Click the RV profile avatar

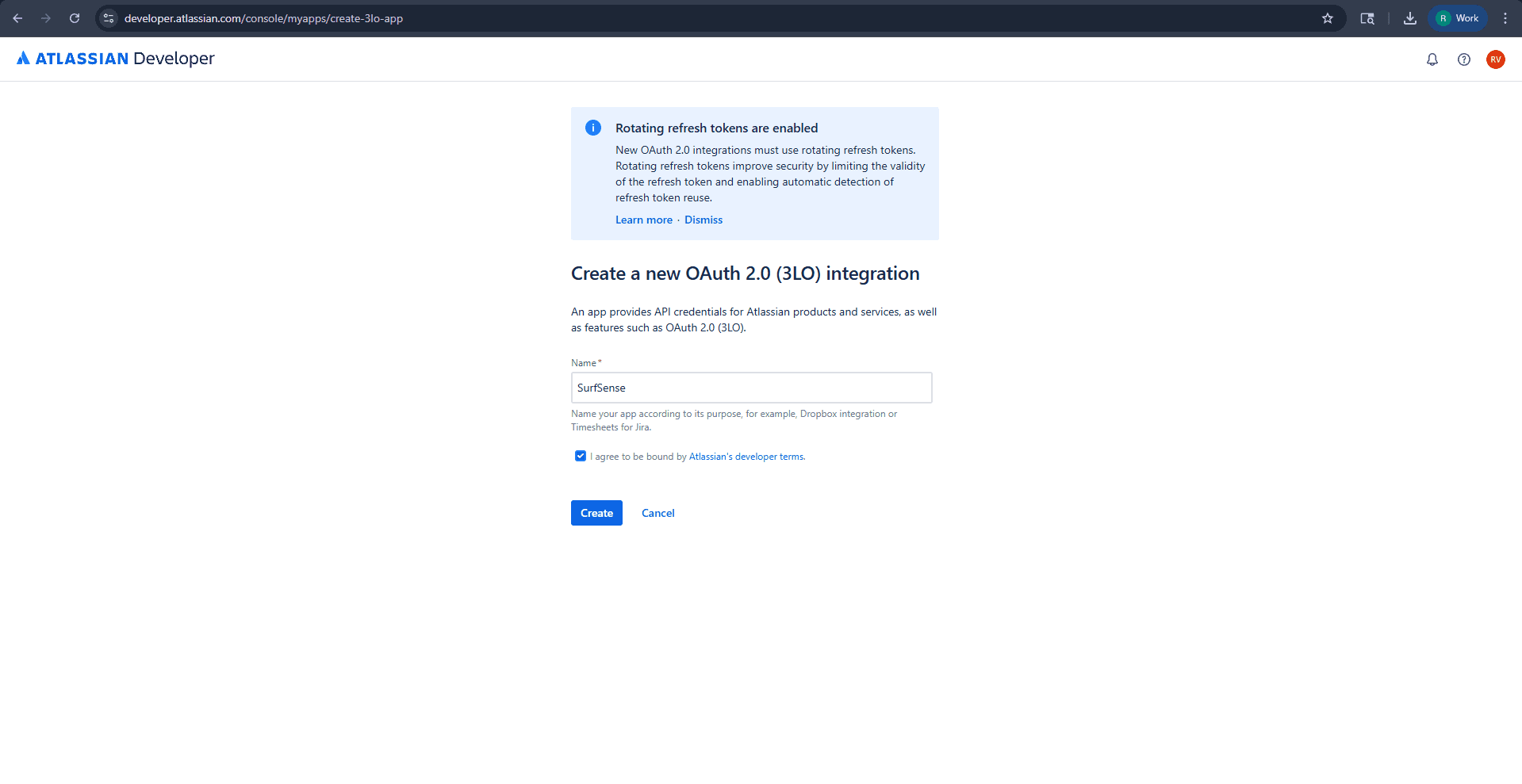pos(1496,59)
